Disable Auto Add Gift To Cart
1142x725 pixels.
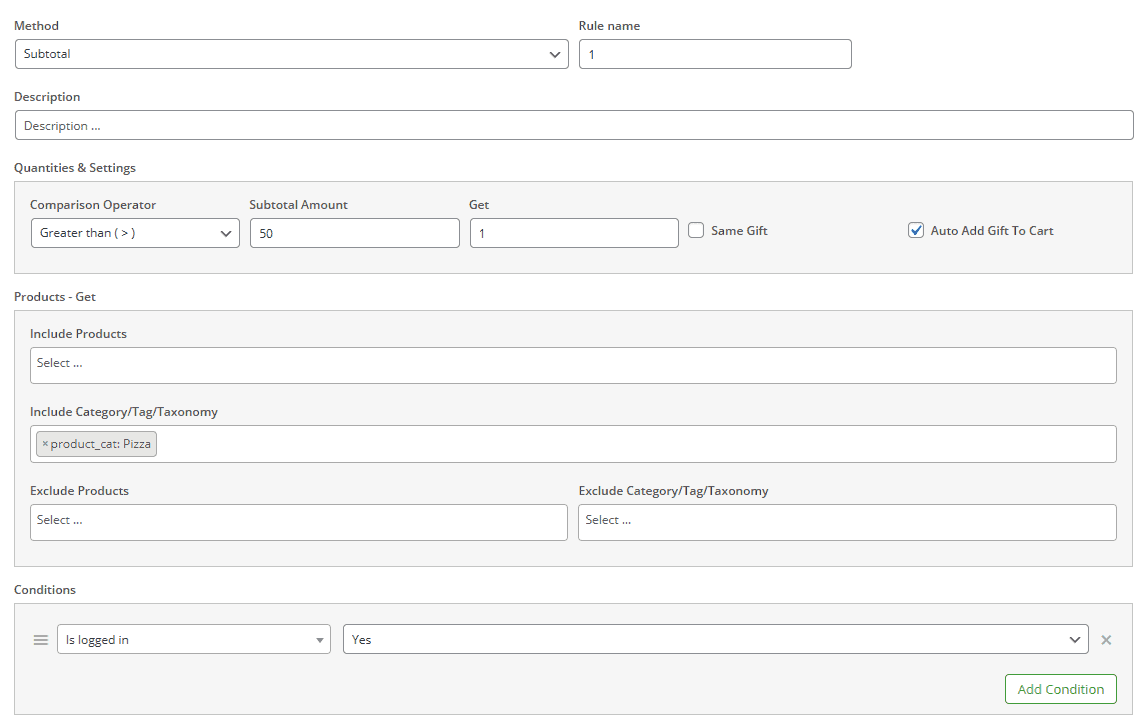pyautogui.click(x=915, y=229)
